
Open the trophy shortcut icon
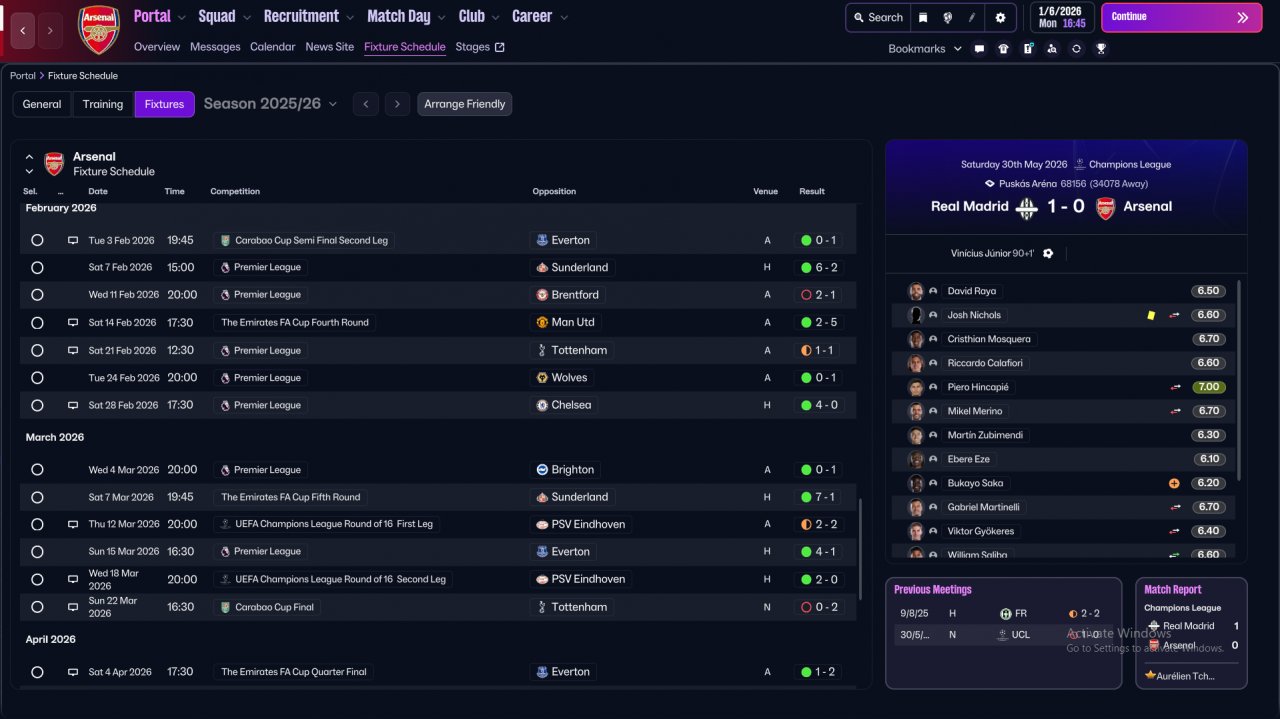1101,48
